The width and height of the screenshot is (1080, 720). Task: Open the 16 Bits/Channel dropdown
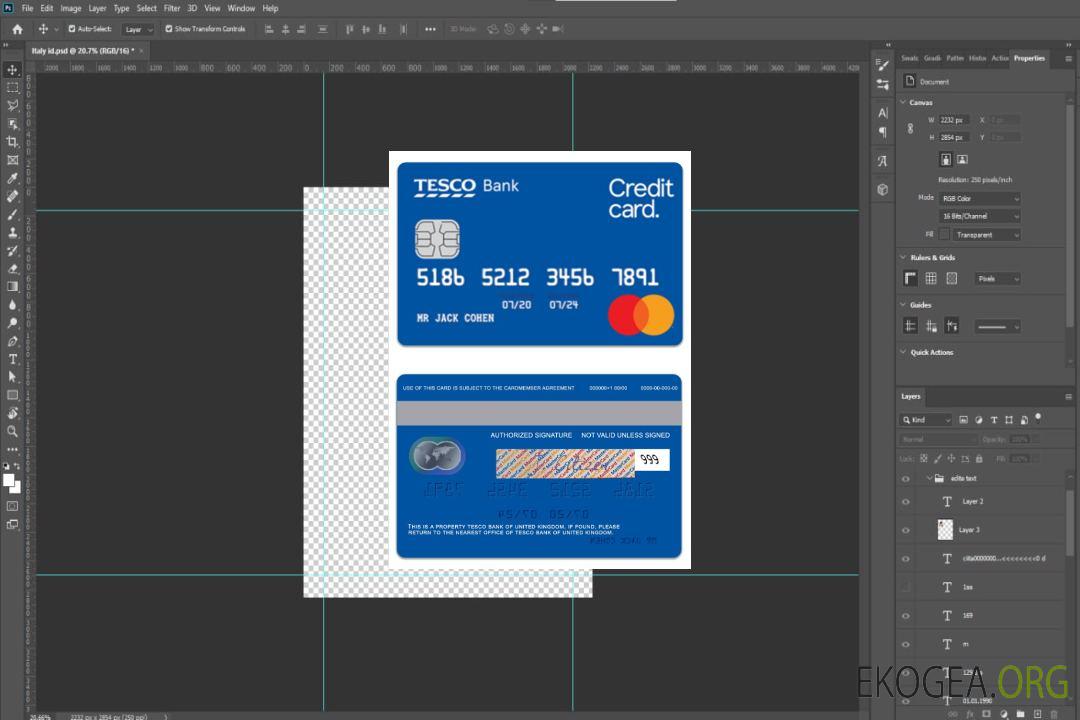click(979, 216)
